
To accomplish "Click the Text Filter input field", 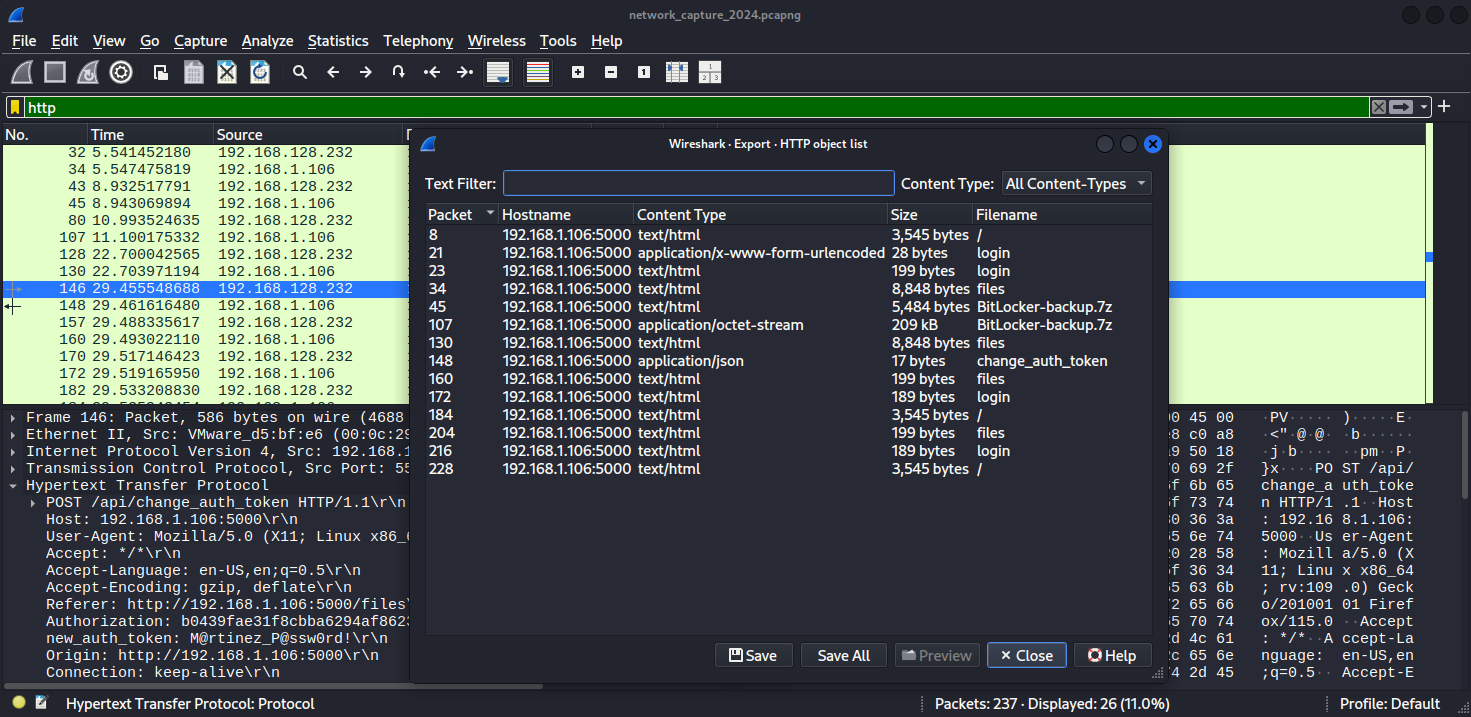I will point(698,183).
